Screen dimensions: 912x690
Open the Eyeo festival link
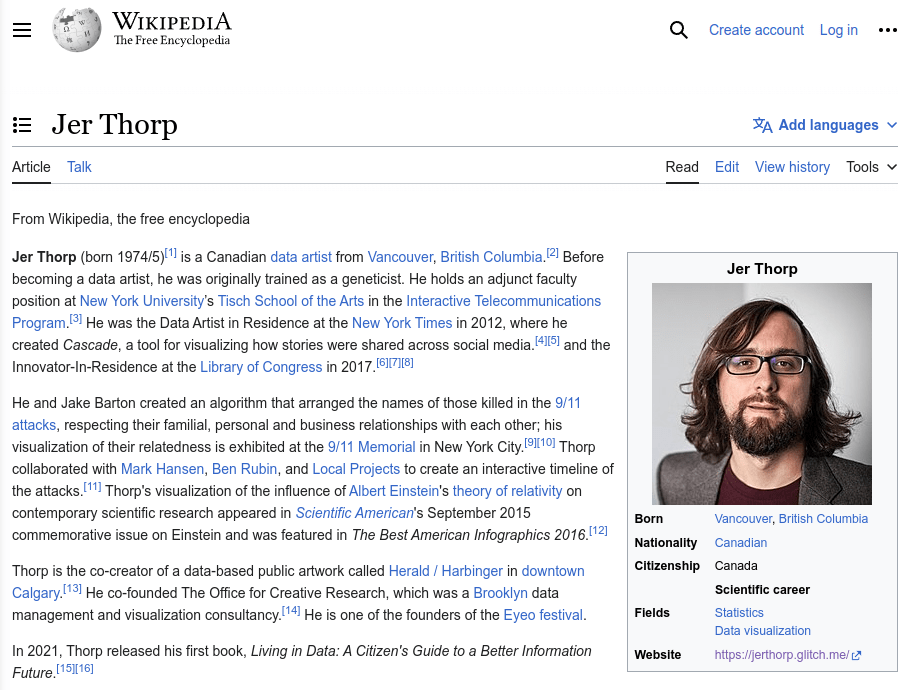[543, 616]
